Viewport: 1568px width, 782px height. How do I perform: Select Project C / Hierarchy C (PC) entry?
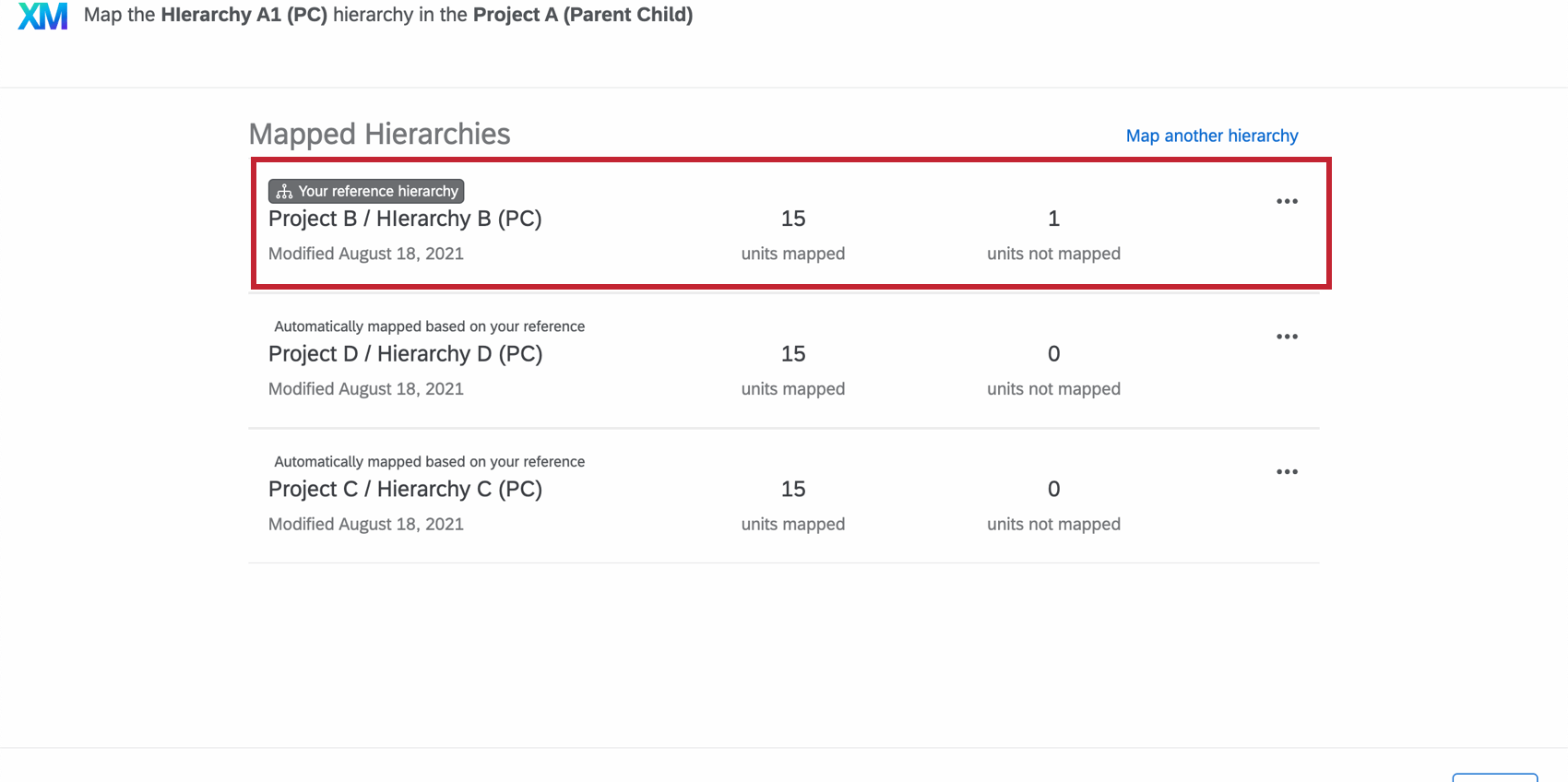[405, 490]
